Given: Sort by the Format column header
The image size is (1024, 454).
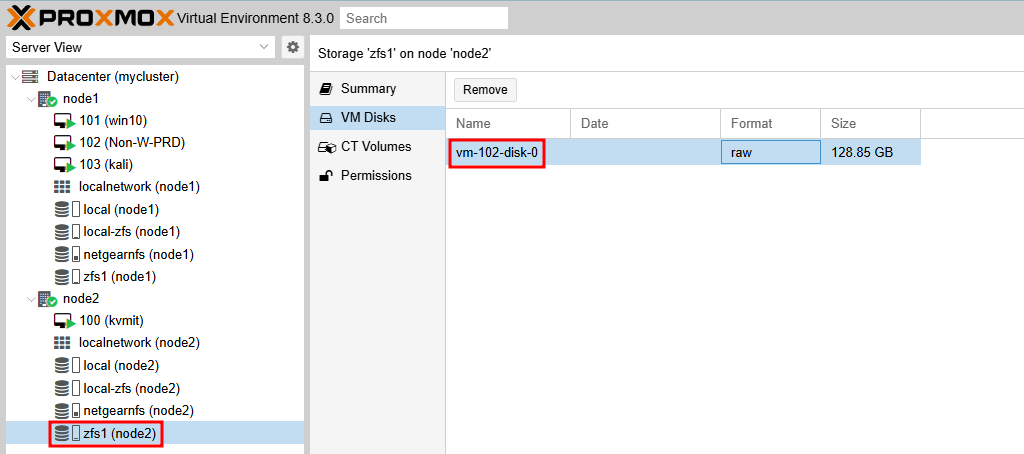Looking at the screenshot, I should coord(771,123).
